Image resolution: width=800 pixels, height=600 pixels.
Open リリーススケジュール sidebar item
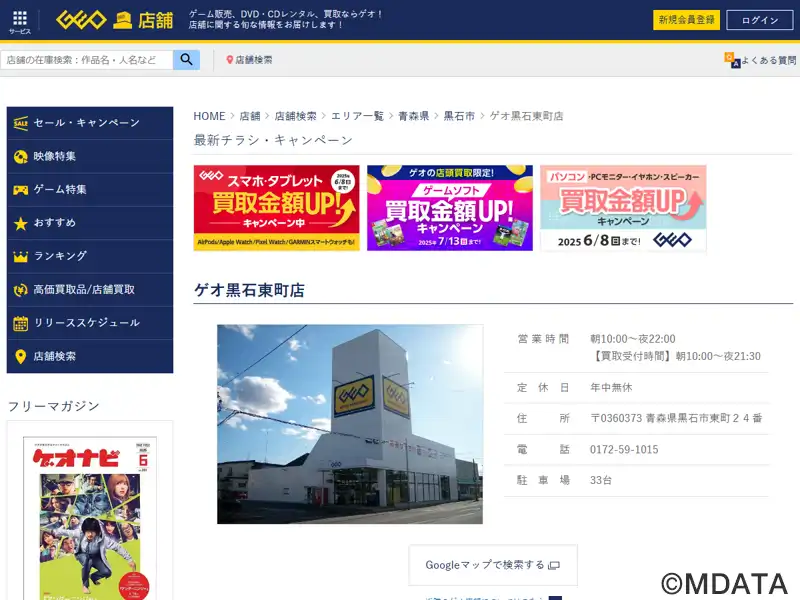tap(90, 323)
